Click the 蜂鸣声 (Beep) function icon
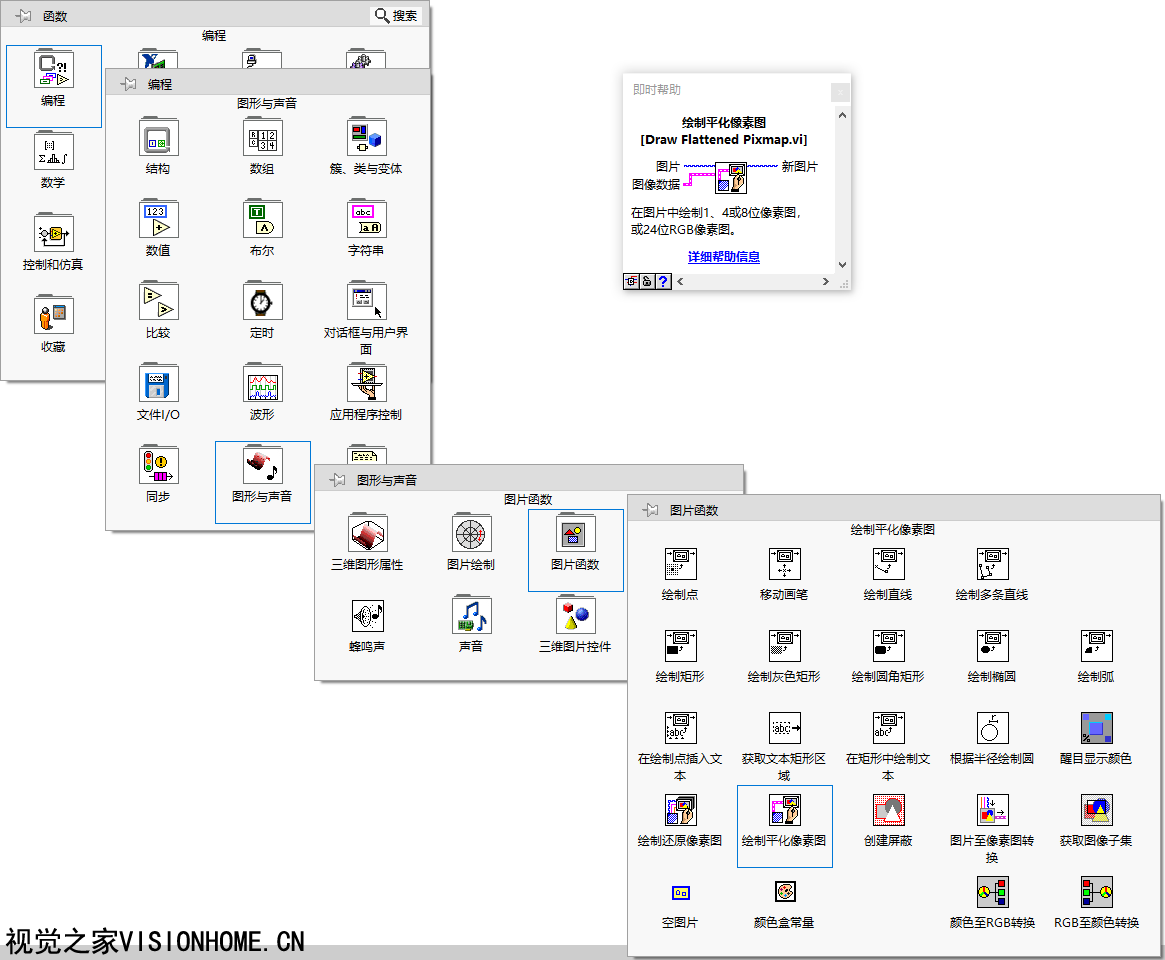The image size is (1165, 960). point(367,617)
